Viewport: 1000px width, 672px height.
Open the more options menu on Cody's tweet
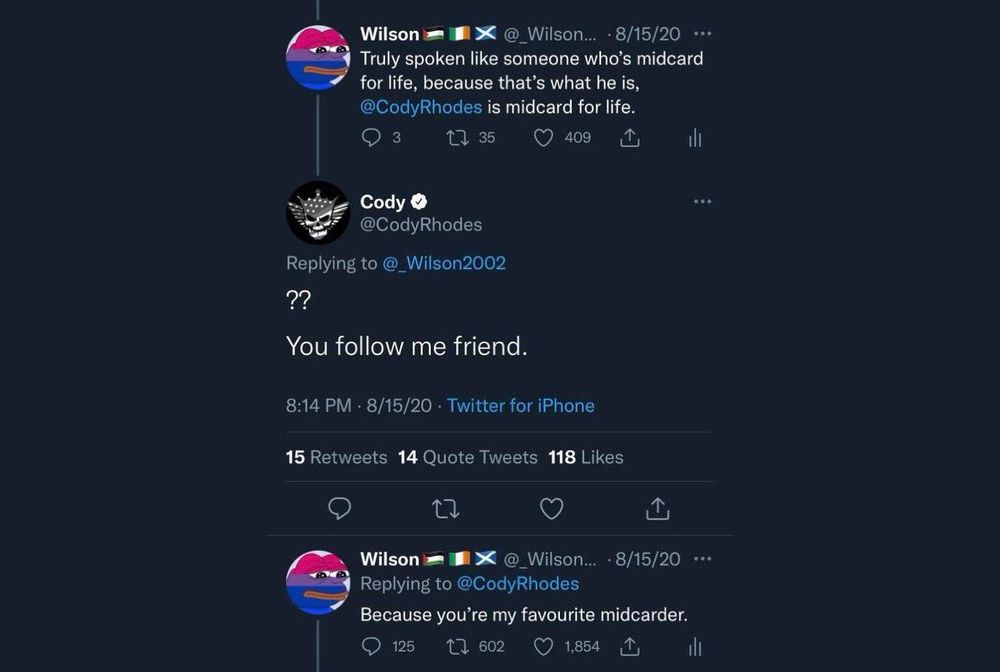[x=701, y=201]
